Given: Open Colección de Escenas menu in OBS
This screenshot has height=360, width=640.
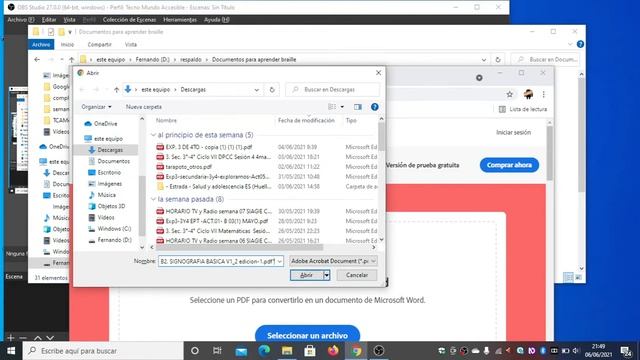Looking at the screenshot, I should [x=129, y=20].
